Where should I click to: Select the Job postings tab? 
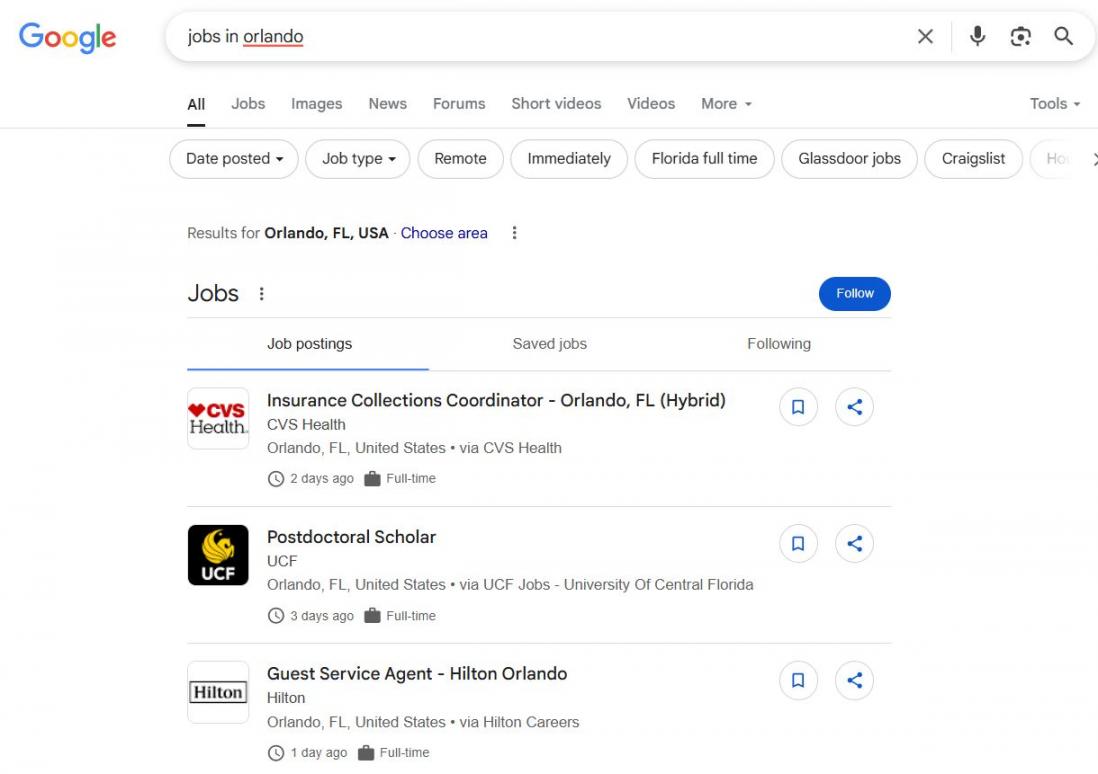tap(309, 344)
